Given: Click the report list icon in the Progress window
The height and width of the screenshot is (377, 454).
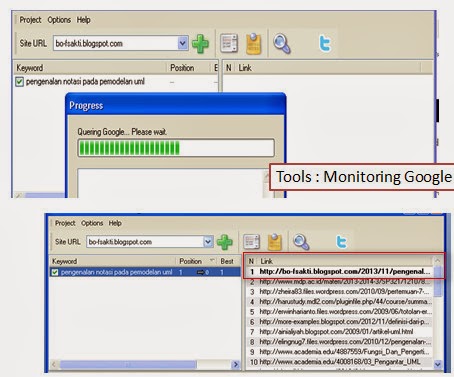Looking at the screenshot, I should pyautogui.click(x=229, y=43).
